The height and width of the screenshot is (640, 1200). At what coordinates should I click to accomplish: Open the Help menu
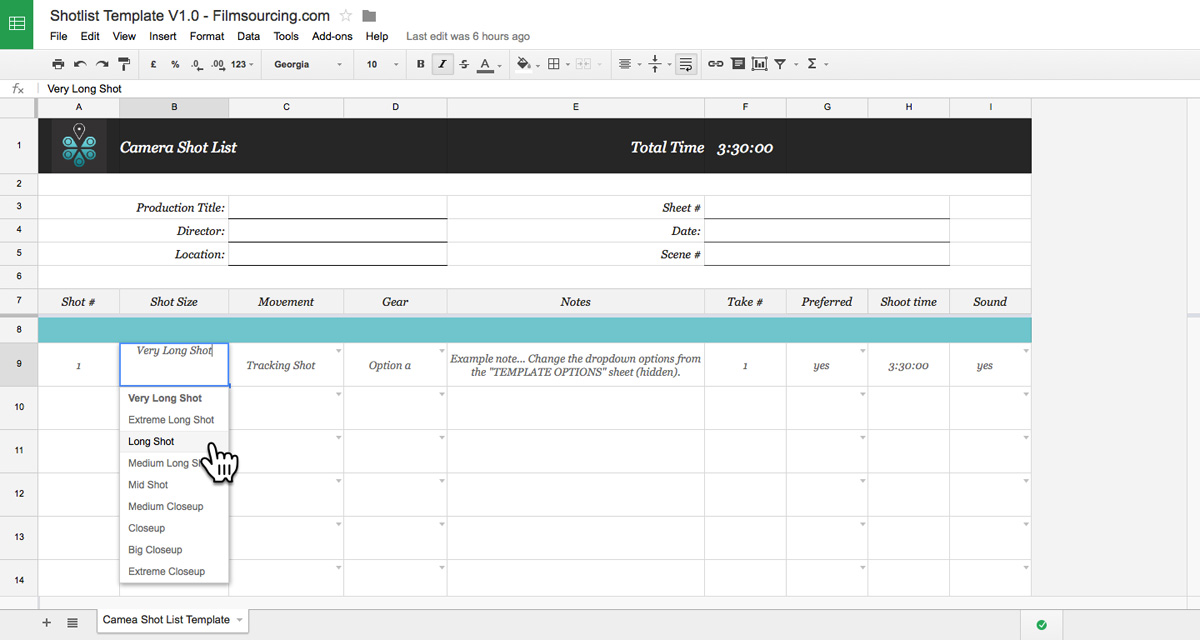[377, 36]
